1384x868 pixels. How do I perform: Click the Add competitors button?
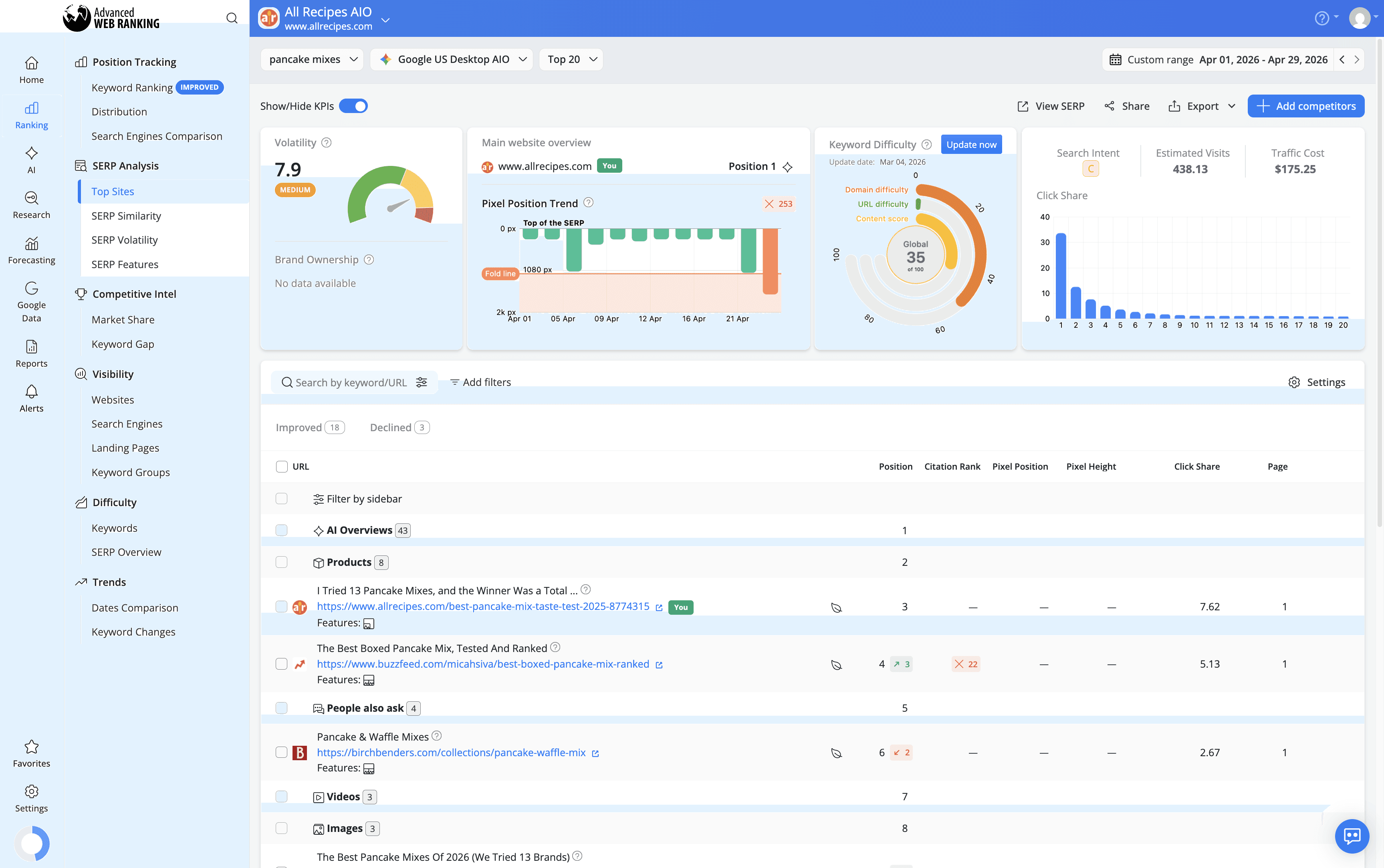[1306, 106]
